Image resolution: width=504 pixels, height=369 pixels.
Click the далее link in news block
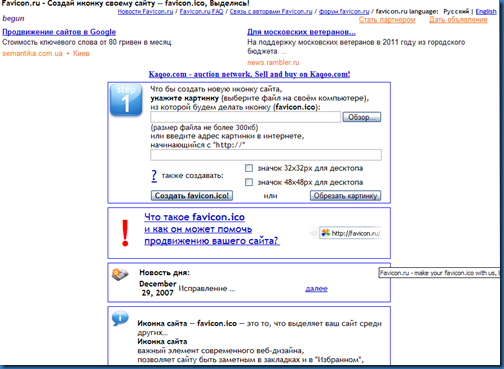pyautogui.click(x=316, y=289)
